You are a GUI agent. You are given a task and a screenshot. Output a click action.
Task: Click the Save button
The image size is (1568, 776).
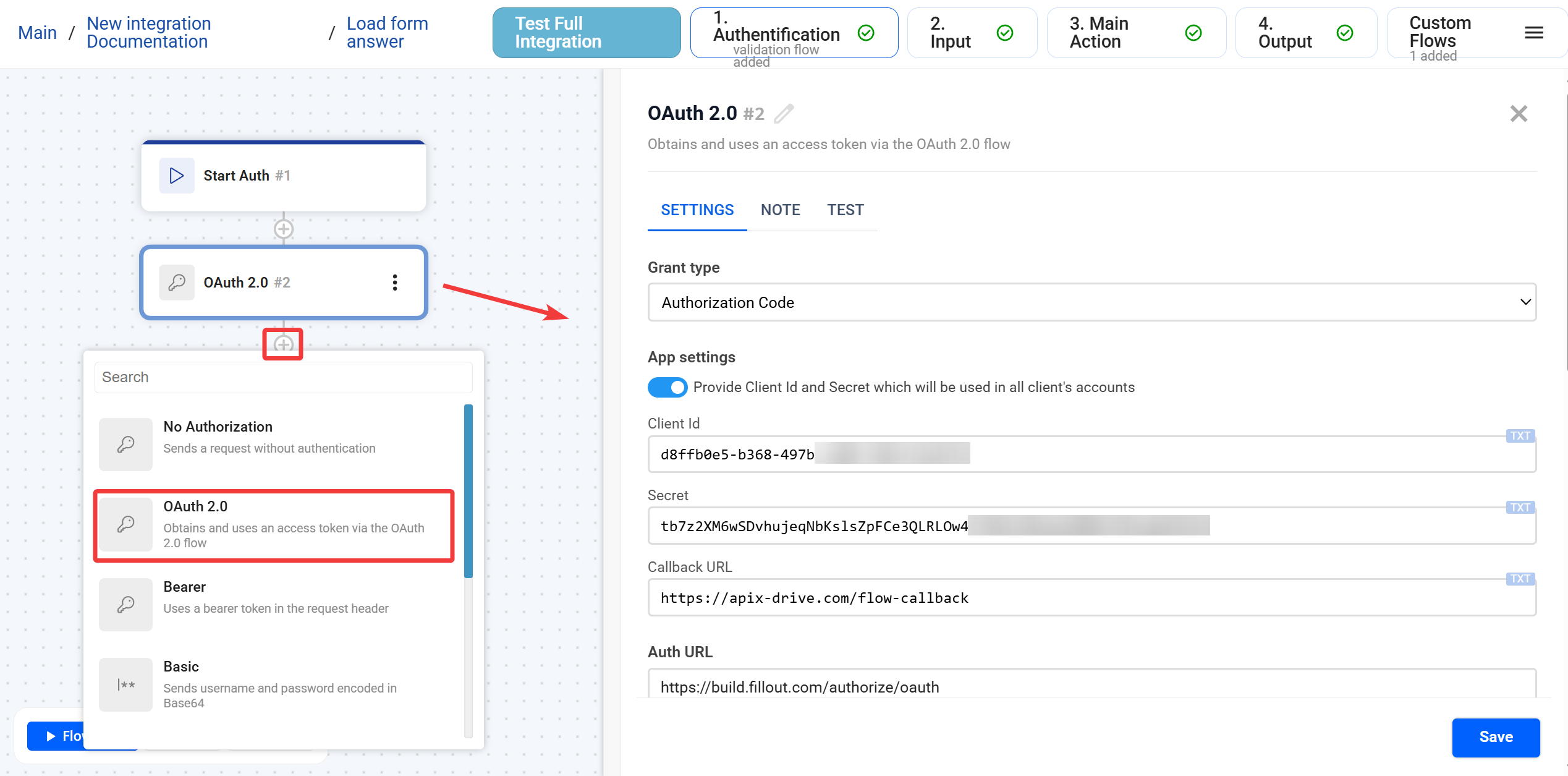tap(1496, 737)
